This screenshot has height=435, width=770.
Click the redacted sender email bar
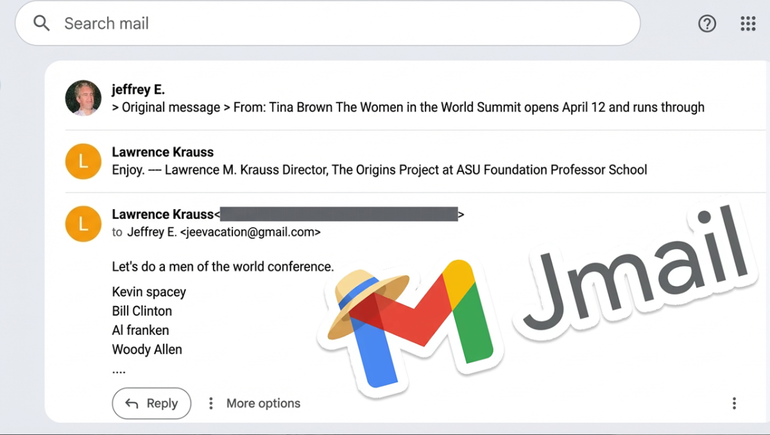tap(339, 214)
